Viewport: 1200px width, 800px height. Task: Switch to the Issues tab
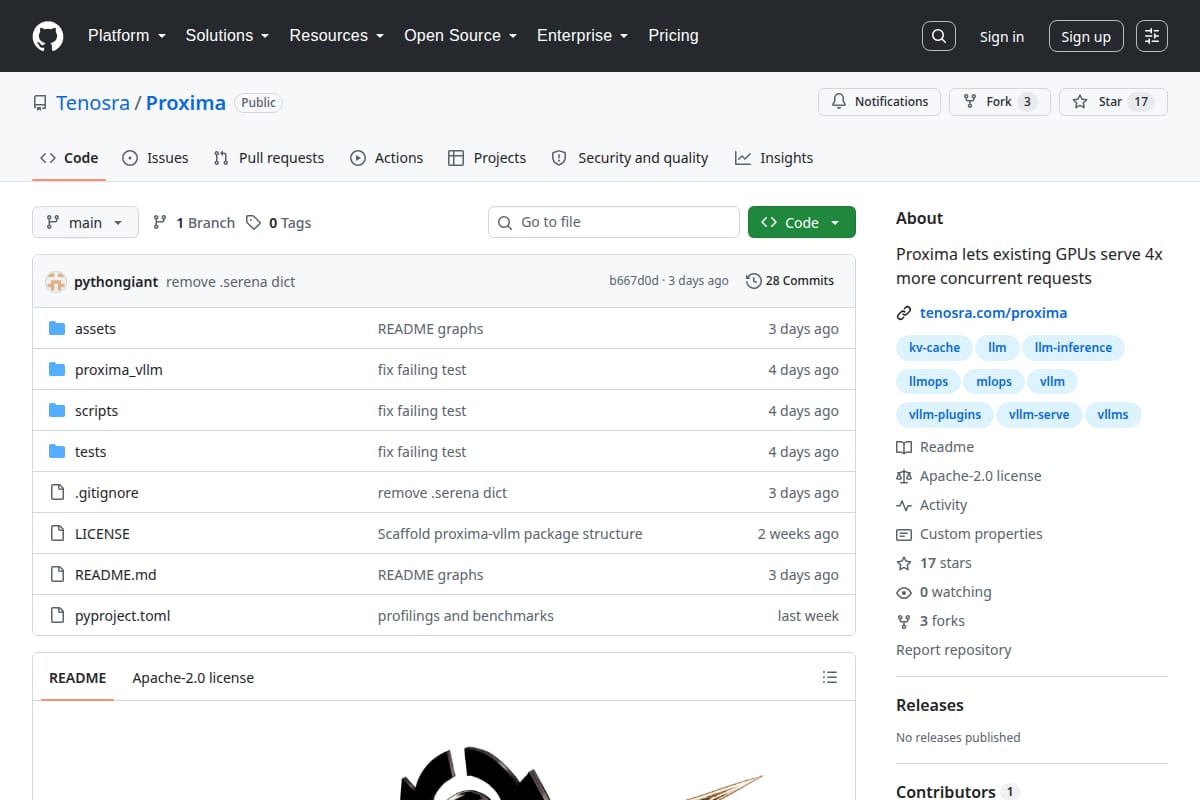tap(155, 158)
